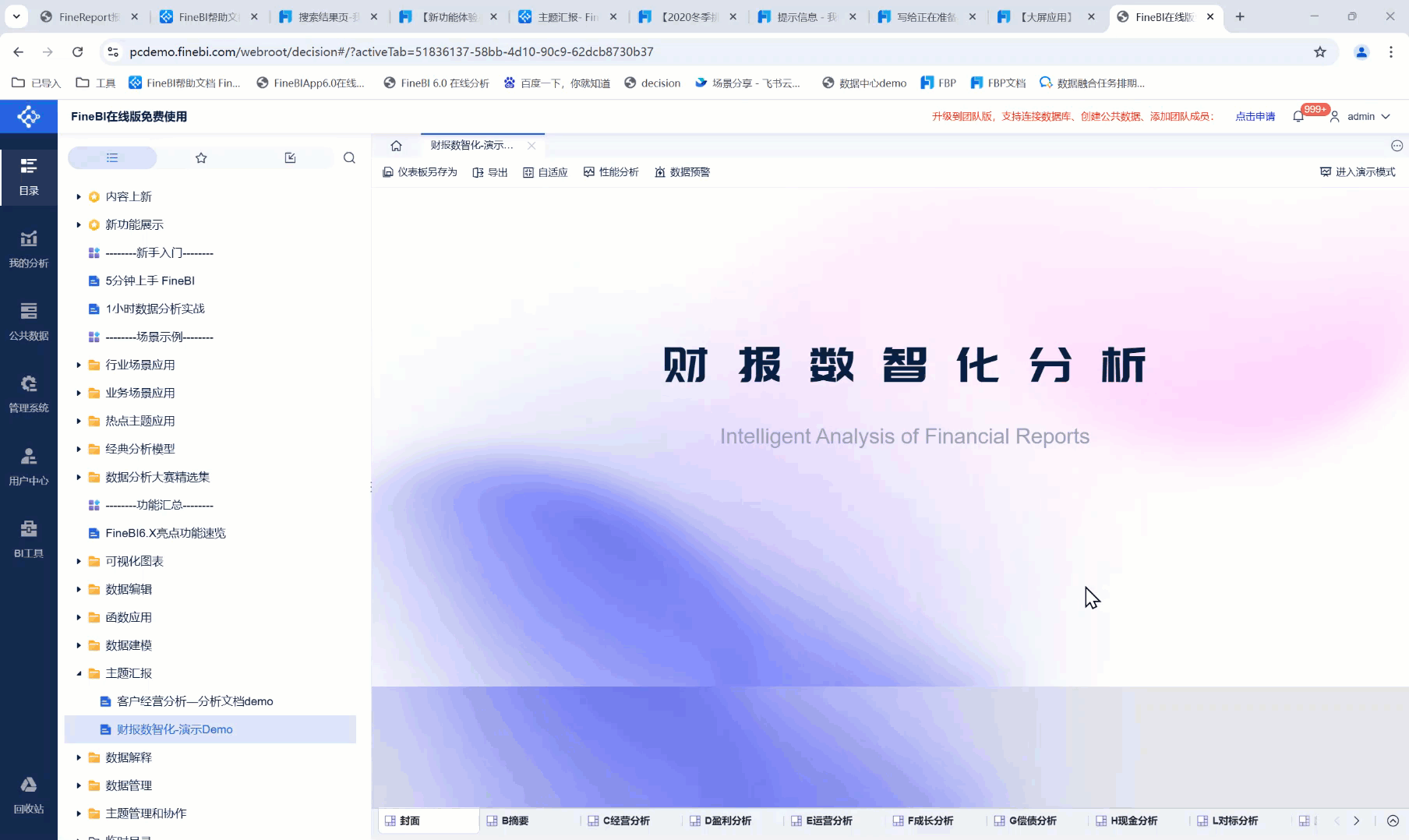
Task: Expand the 数据分析大赛精选集 folder
Action: [x=79, y=478]
